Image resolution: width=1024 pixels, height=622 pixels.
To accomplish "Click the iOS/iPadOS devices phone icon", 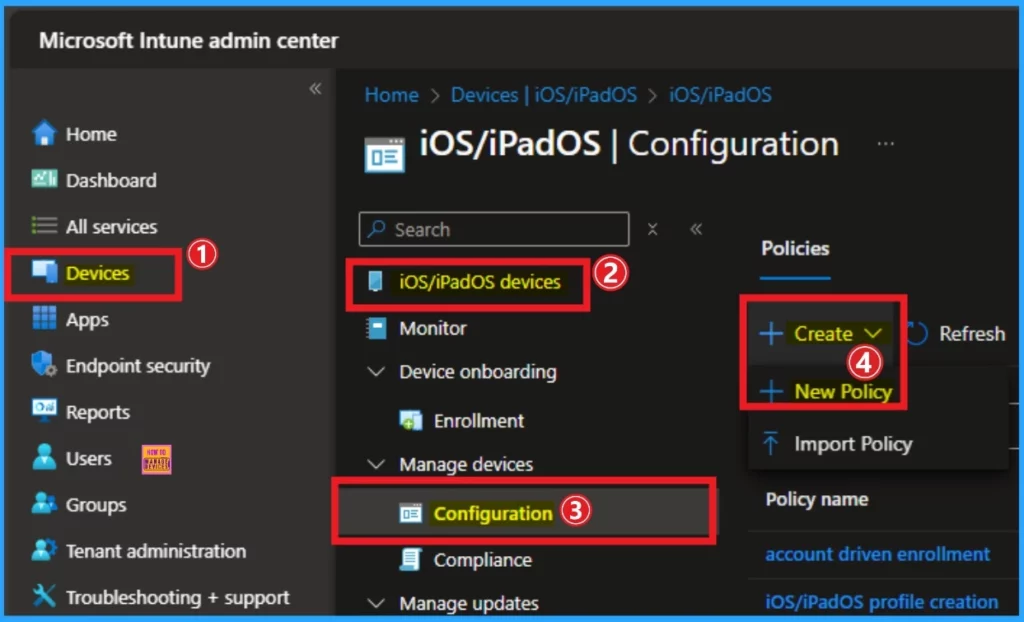I will coord(376,282).
